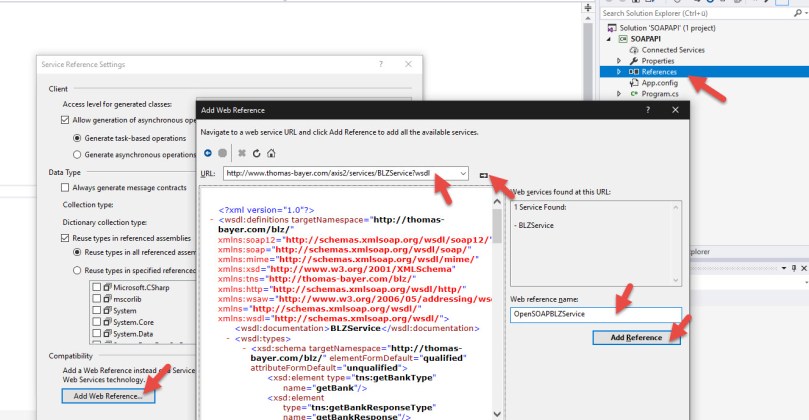Expand the References node
The height and width of the screenshot is (420, 809).
(619, 72)
